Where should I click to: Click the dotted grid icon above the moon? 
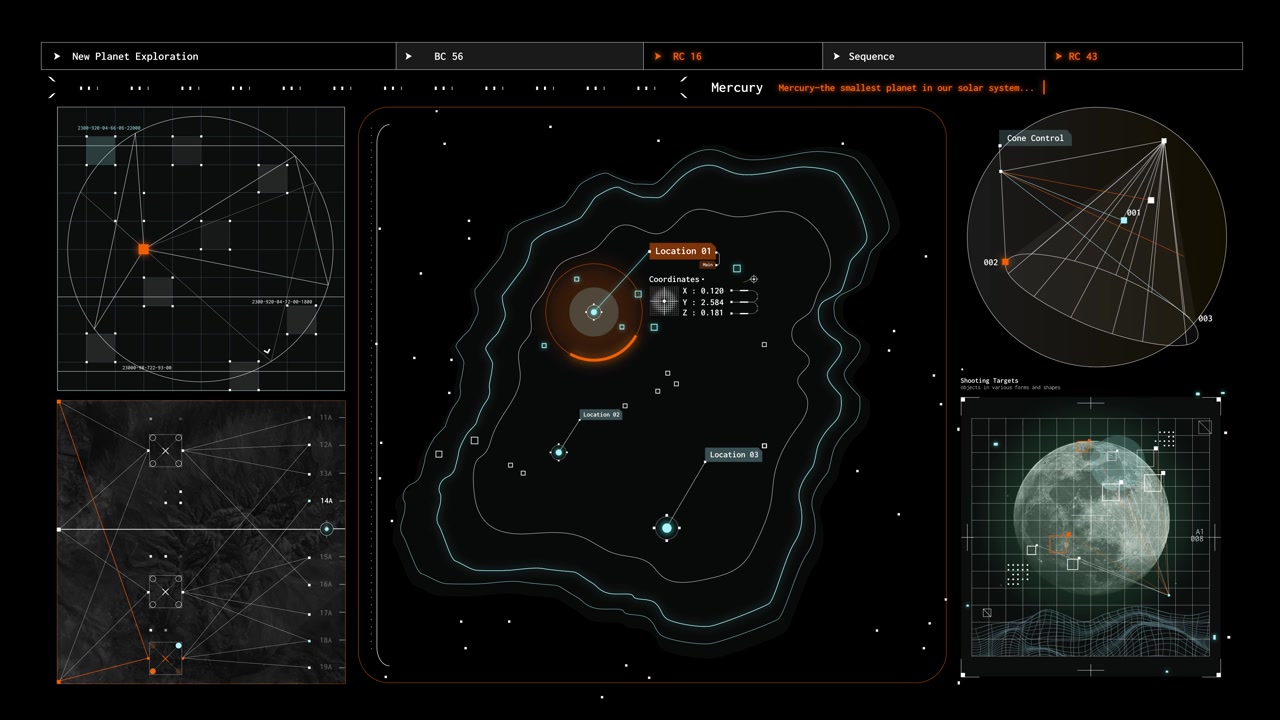click(x=1165, y=438)
